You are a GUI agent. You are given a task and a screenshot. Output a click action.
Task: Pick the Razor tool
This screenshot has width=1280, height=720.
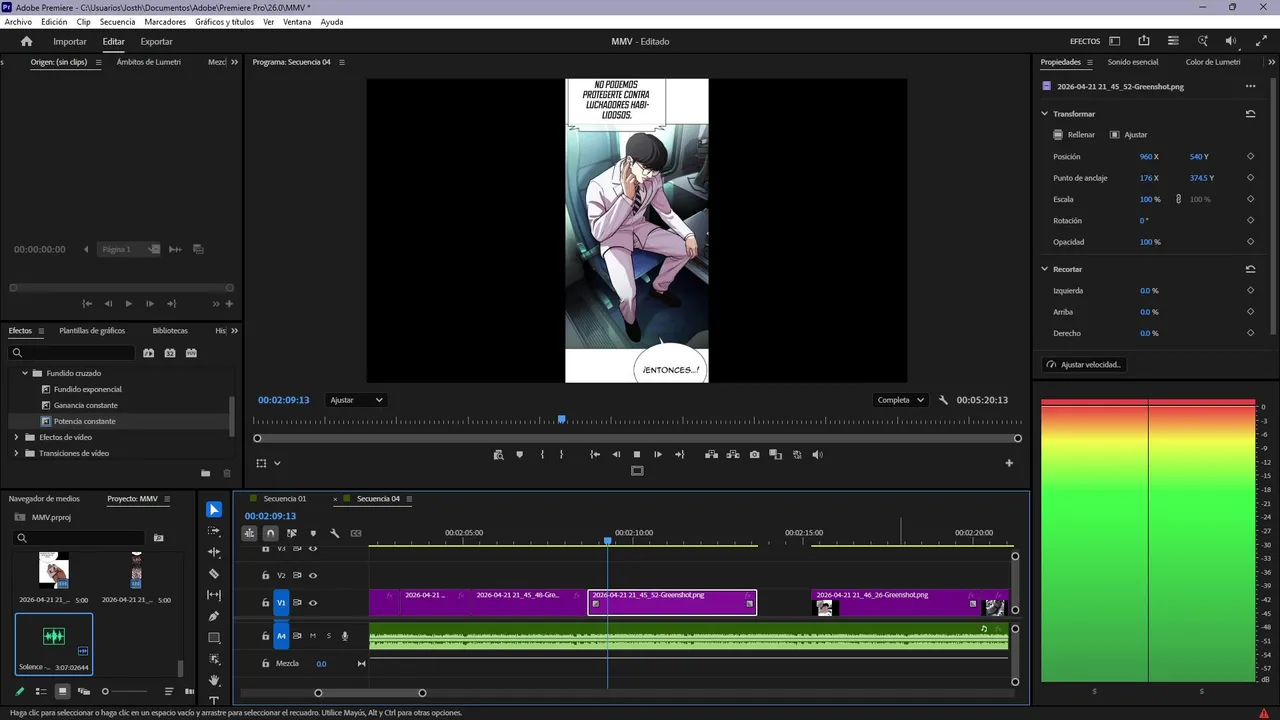pyautogui.click(x=214, y=574)
